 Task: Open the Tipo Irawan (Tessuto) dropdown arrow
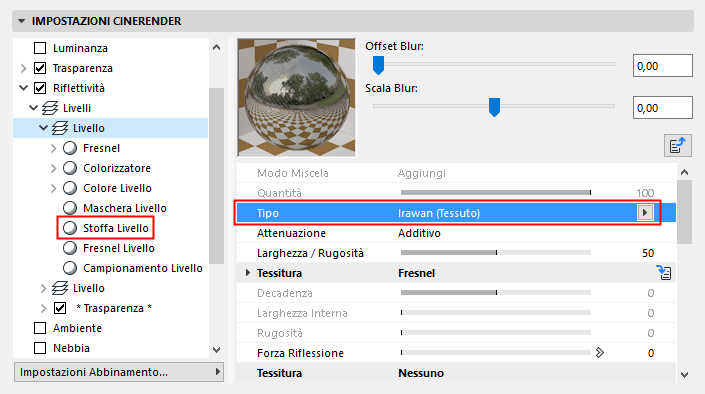pos(645,213)
